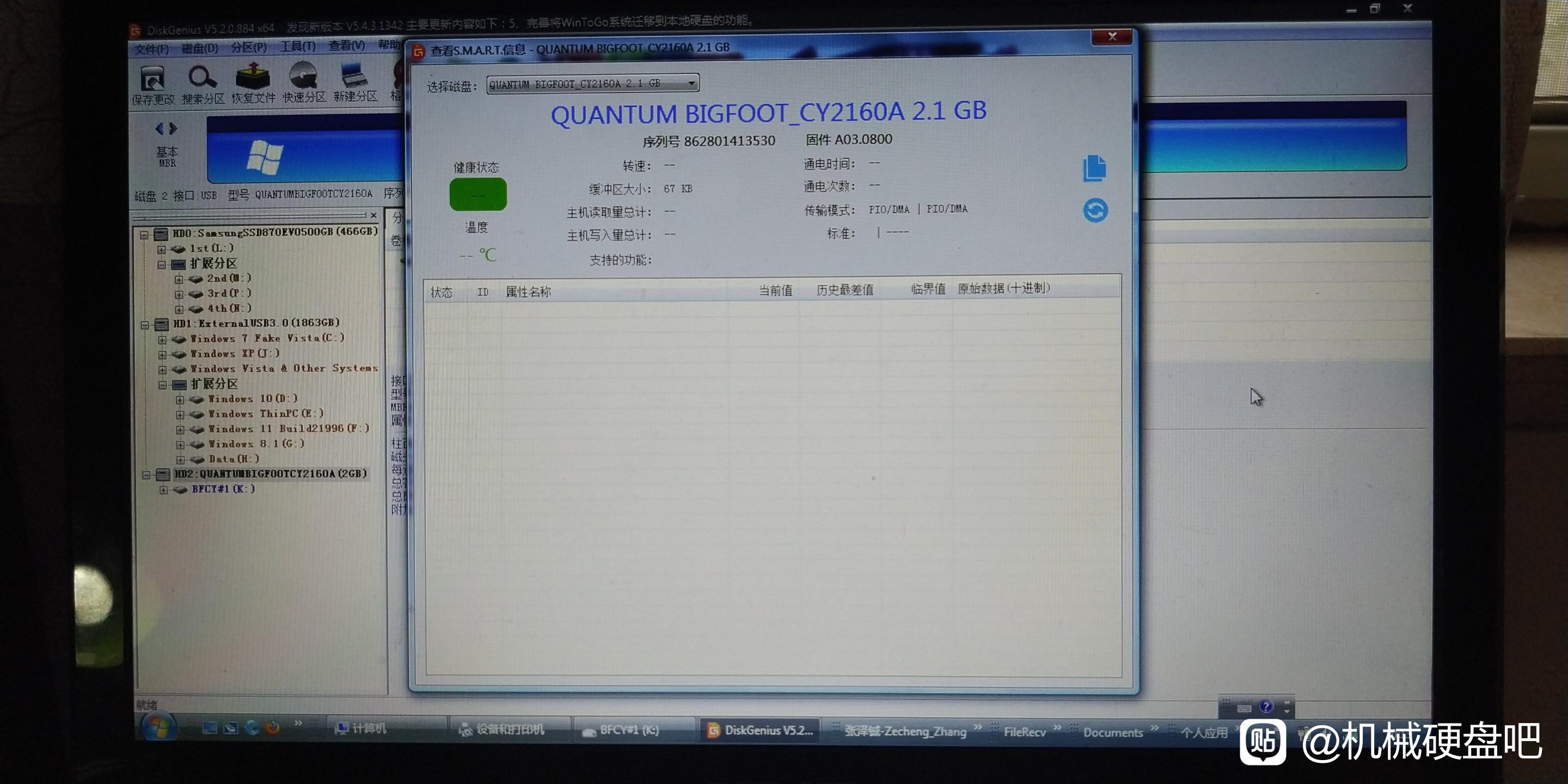Select the Windows 8.1 (G:) partition
Screen dimensions: 1568x784
(256, 444)
